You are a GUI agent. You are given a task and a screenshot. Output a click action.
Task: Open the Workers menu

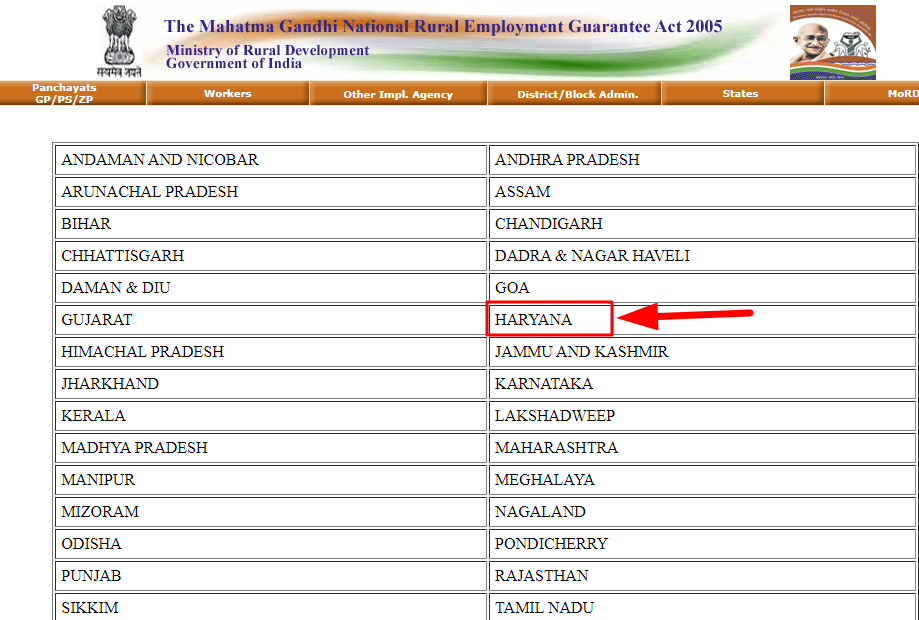coord(227,93)
